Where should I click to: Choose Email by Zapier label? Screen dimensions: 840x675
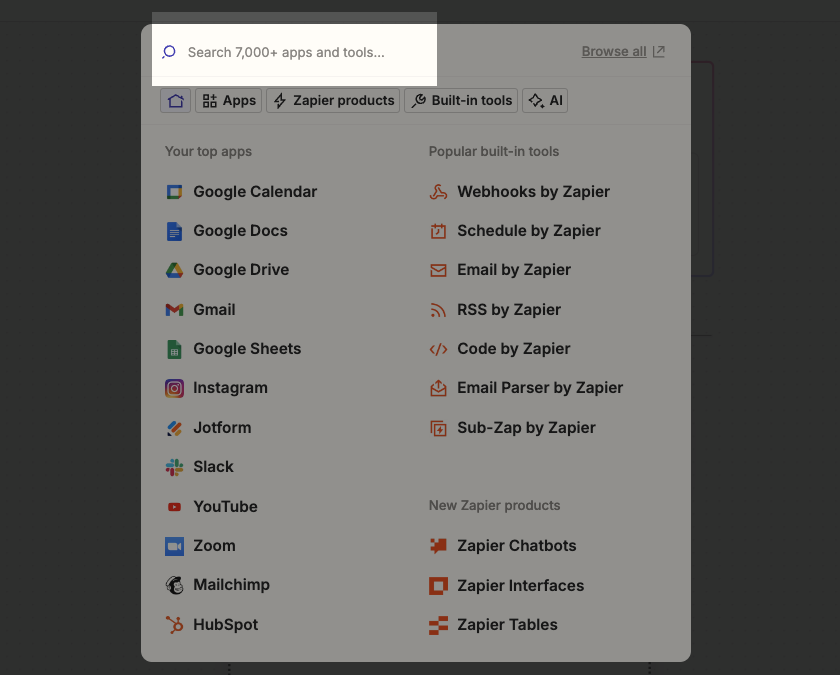(514, 270)
